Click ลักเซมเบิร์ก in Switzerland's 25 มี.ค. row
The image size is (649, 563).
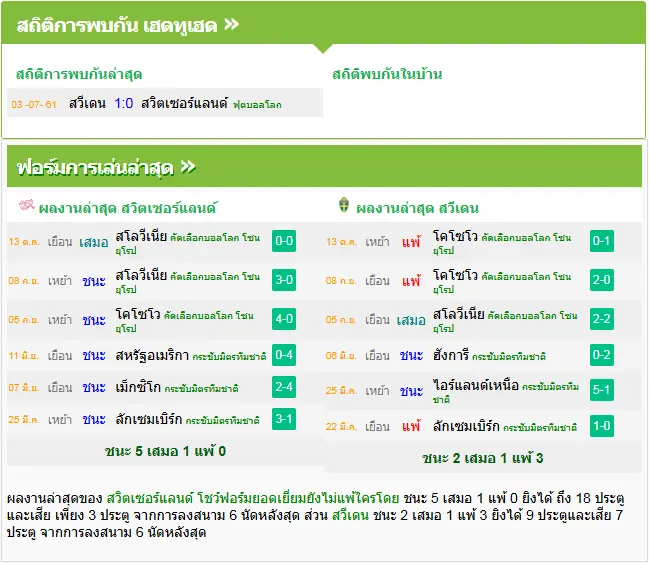149,419
